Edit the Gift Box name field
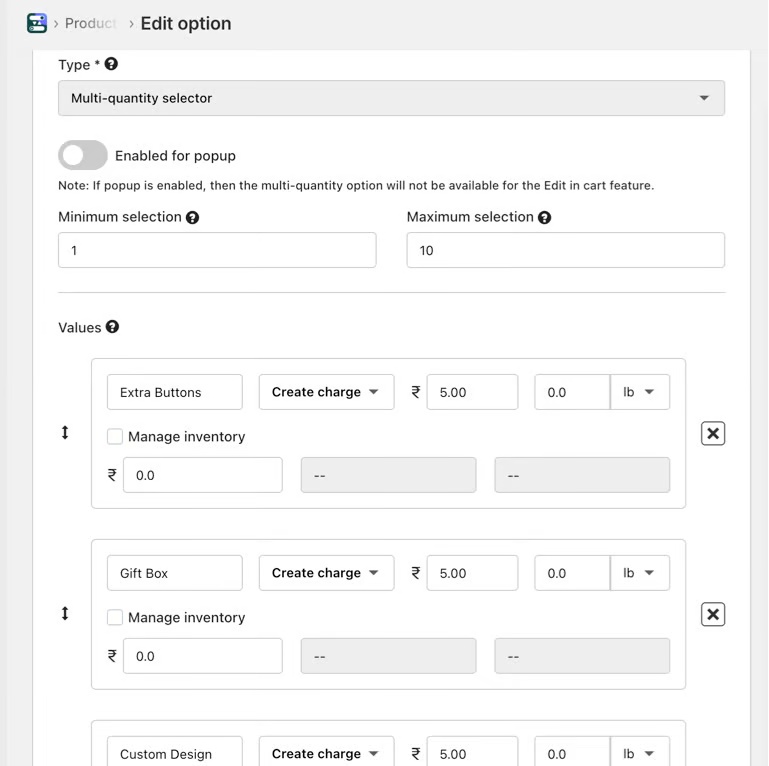 coord(175,573)
